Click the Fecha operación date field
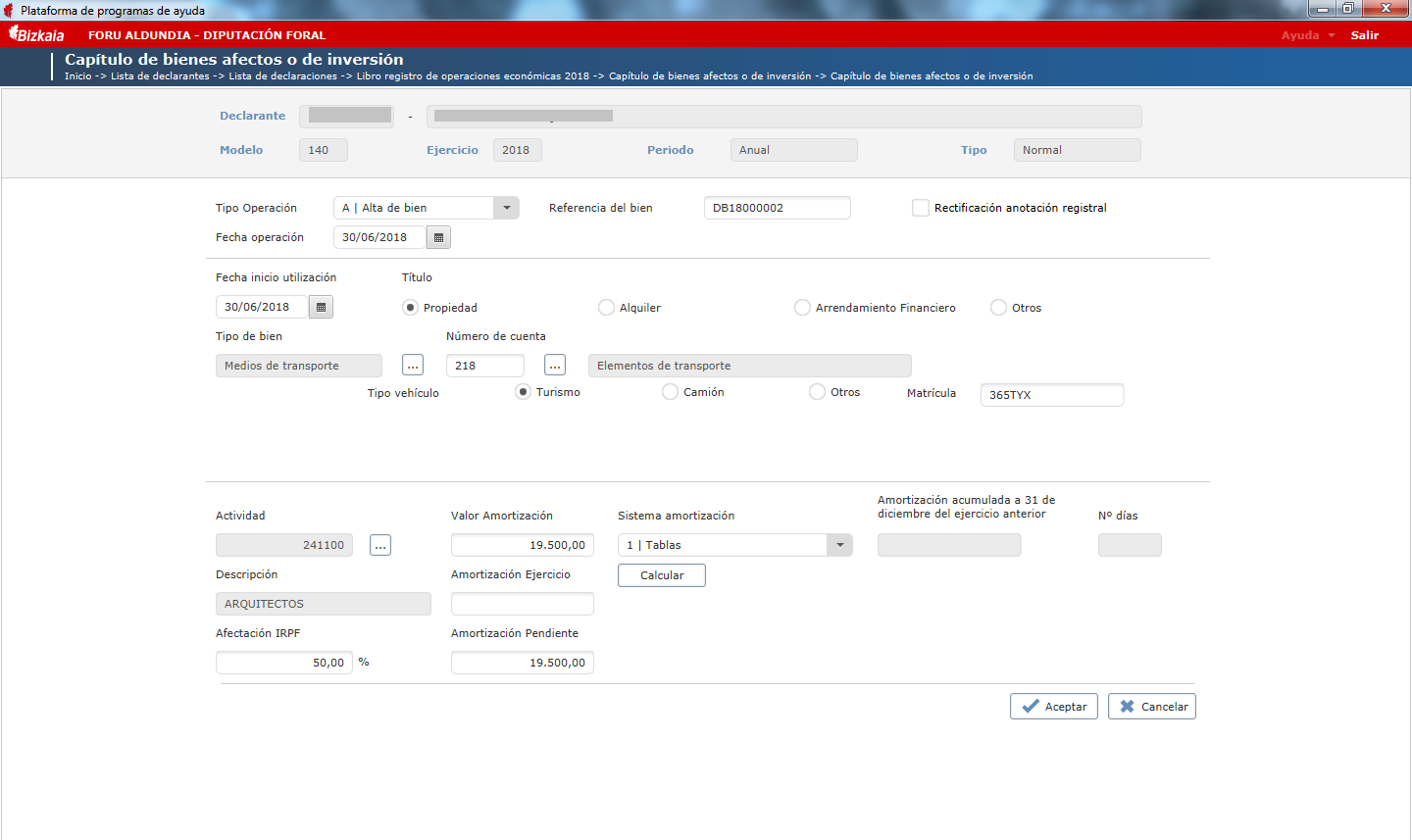The width and height of the screenshot is (1412, 840). (x=379, y=237)
